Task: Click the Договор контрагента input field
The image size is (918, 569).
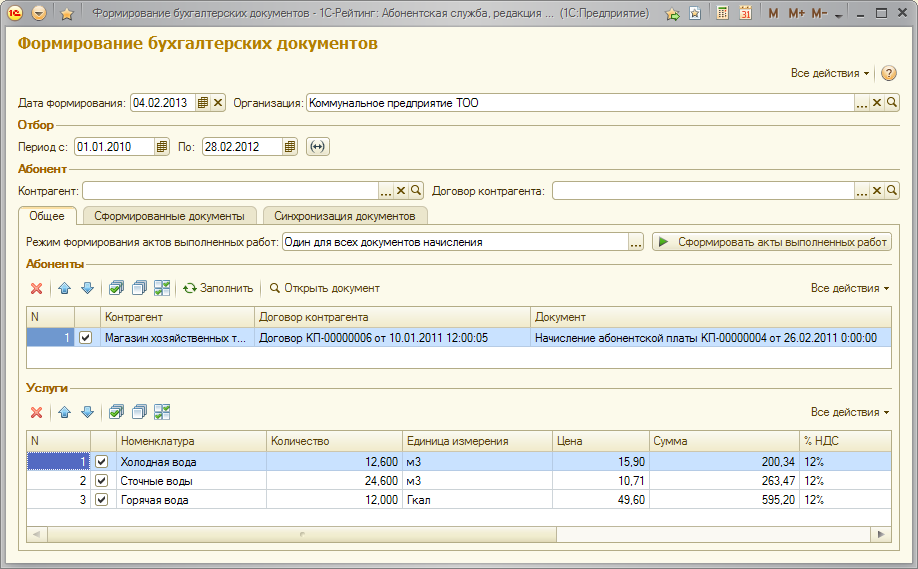Action: (702, 191)
